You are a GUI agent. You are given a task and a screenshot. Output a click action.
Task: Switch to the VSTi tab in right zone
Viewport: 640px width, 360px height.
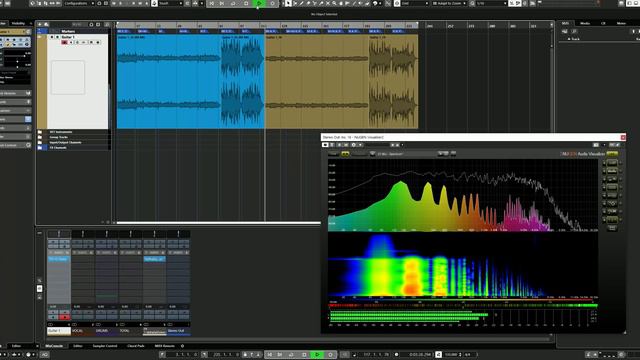click(566, 23)
